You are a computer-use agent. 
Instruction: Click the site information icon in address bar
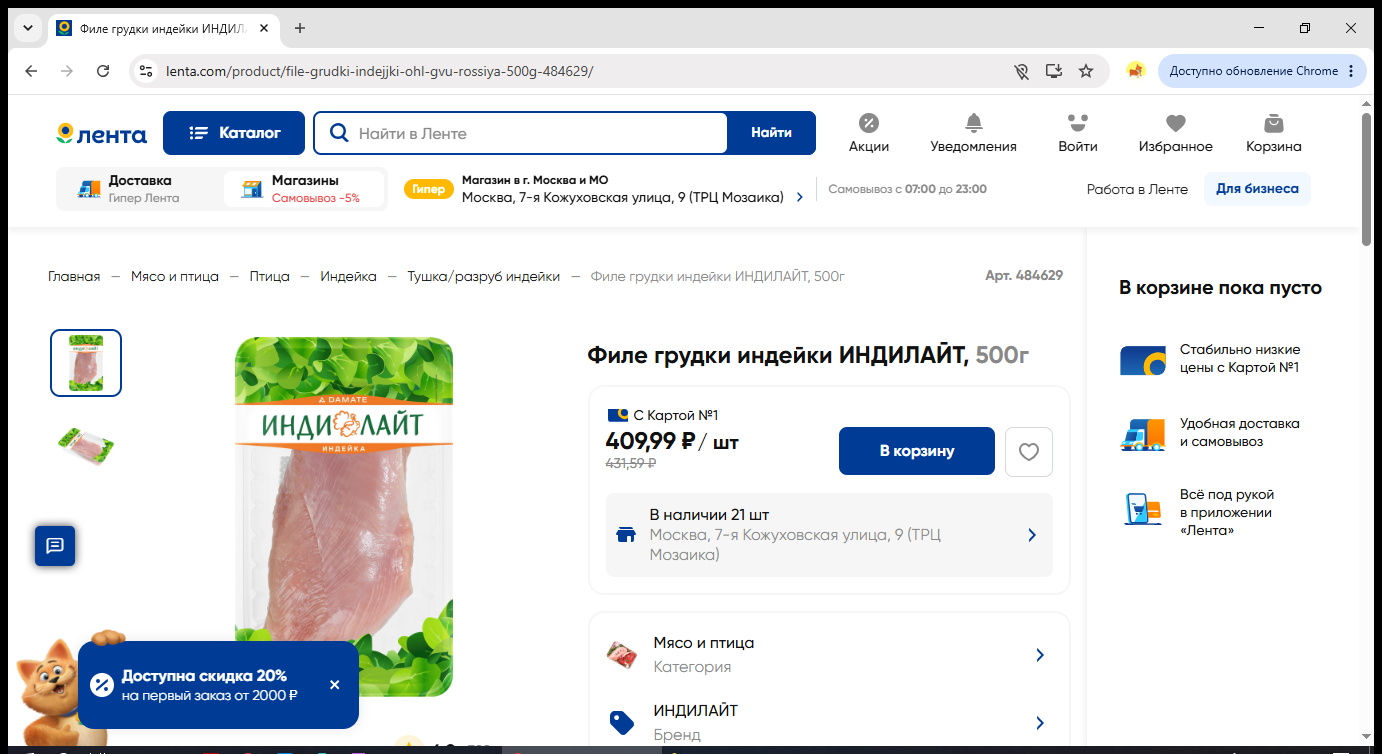tap(146, 71)
